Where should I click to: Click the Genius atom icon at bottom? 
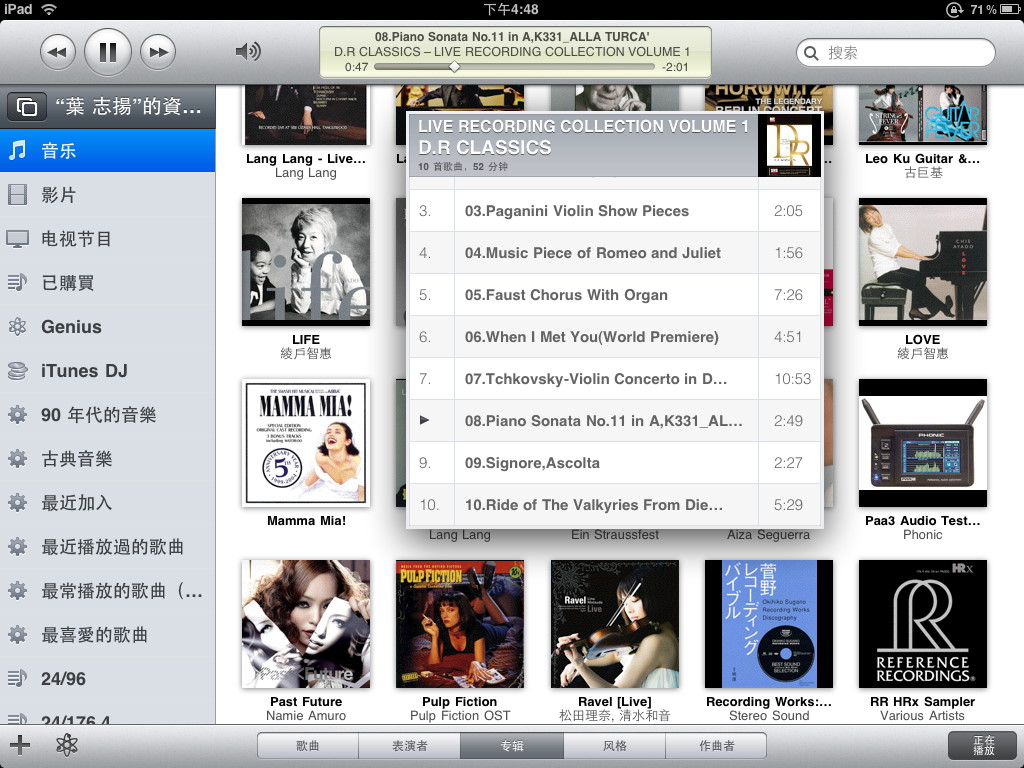pyautogui.click(x=67, y=745)
